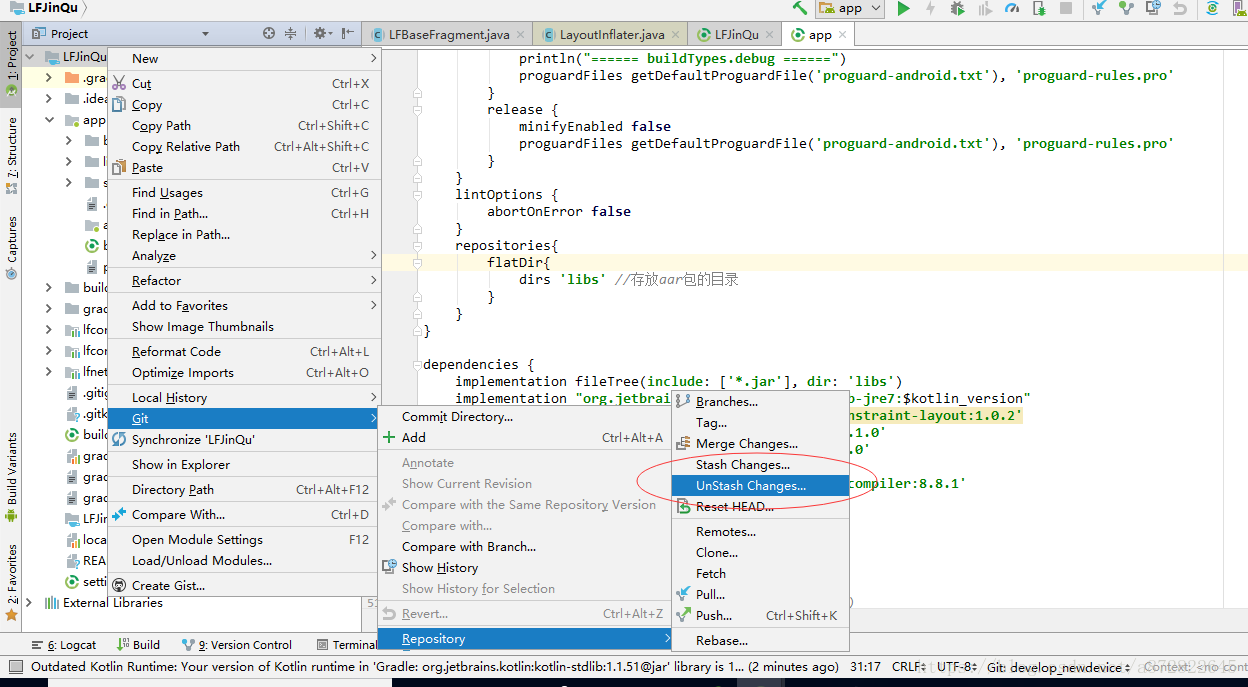Screen dimensions: 1248x687
Task: Click the GitHub icon beside Create Gist
Action: click(x=120, y=585)
